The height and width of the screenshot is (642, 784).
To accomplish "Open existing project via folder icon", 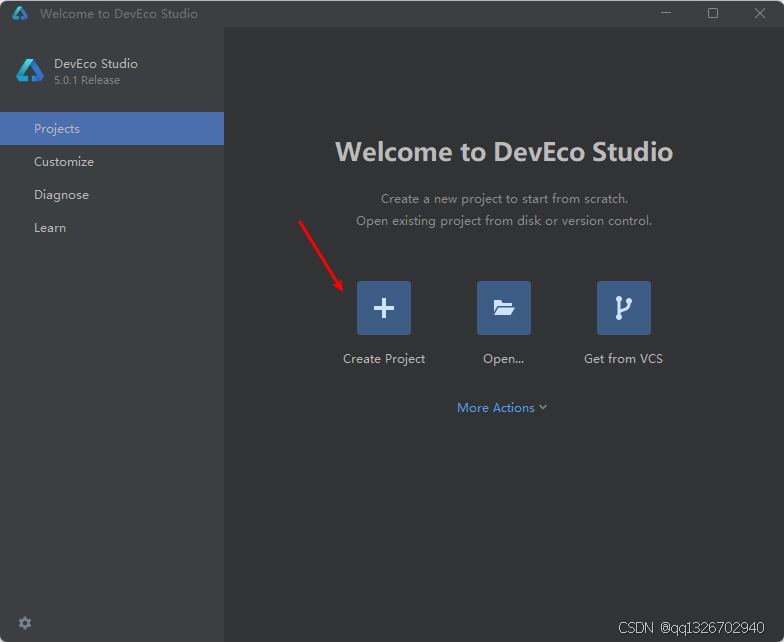I will click(504, 308).
